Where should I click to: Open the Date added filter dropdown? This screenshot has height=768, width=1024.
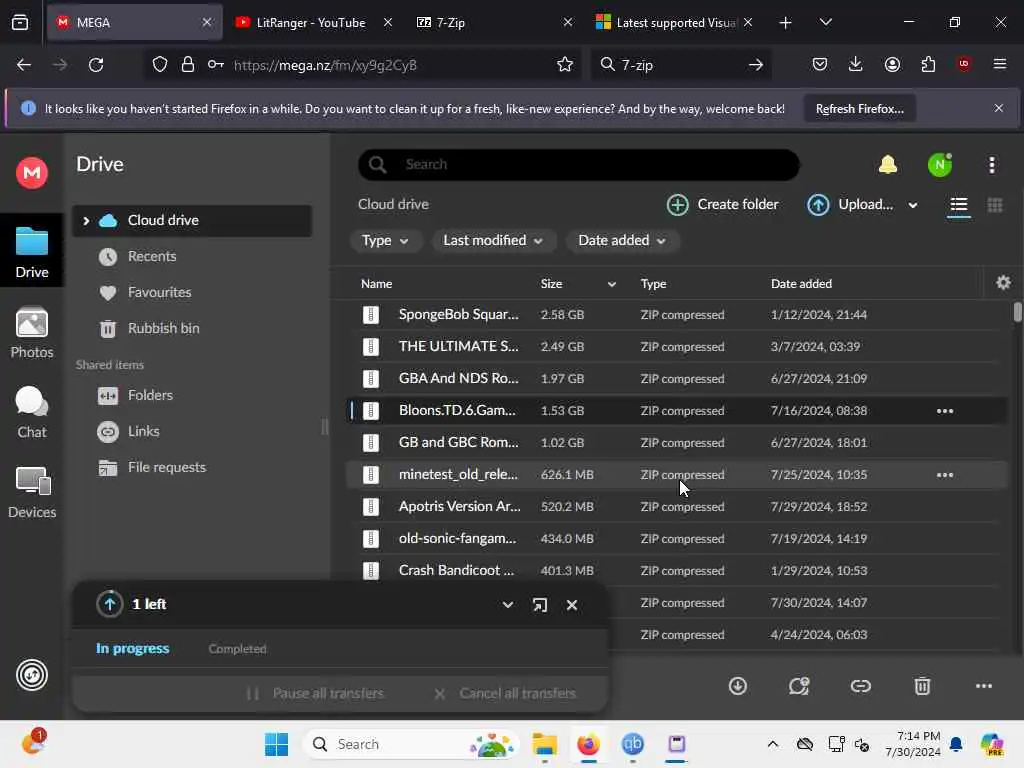622,240
